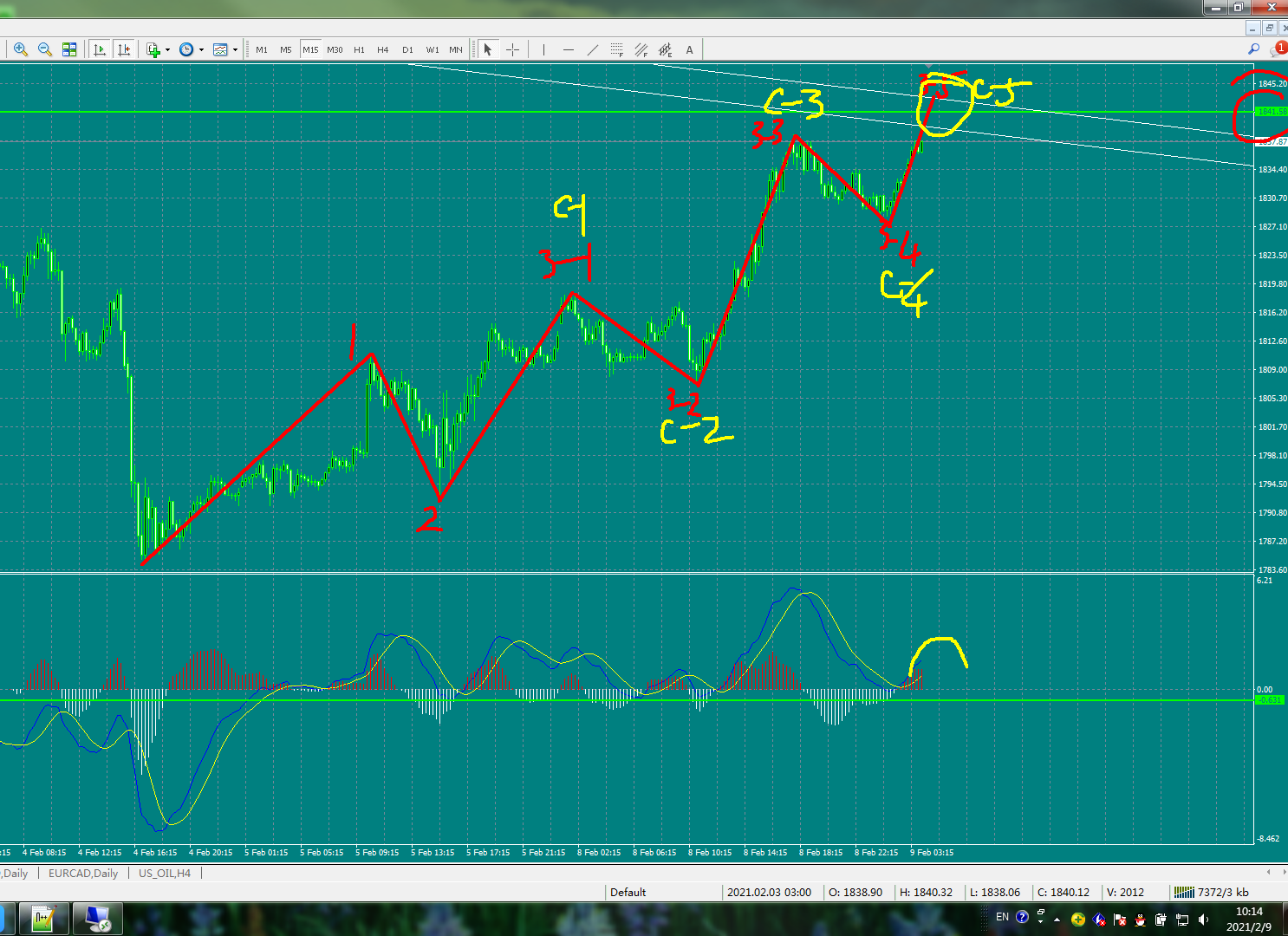Tile chart windows with the grid icon
This screenshot has height=936, width=1288.
point(69,50)
